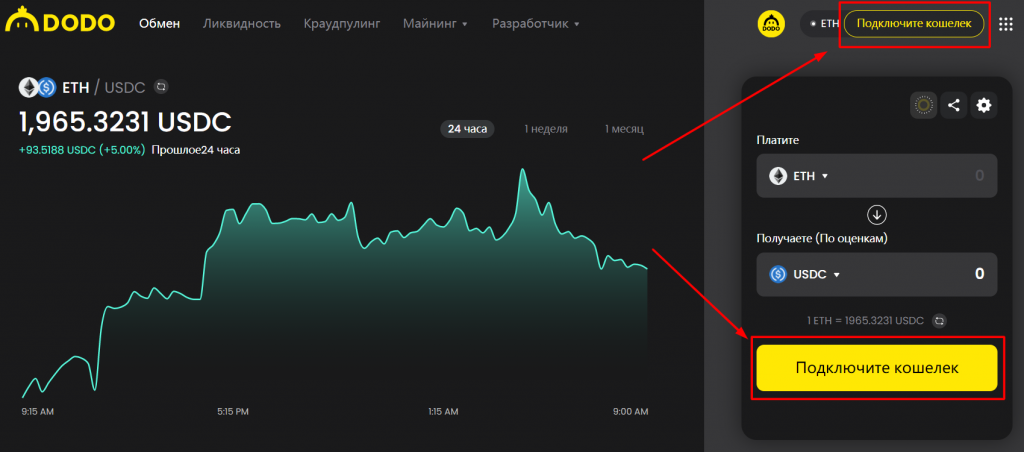Expand the Разработчик dropdown menu
The image size is (1024, 452).
536,24
